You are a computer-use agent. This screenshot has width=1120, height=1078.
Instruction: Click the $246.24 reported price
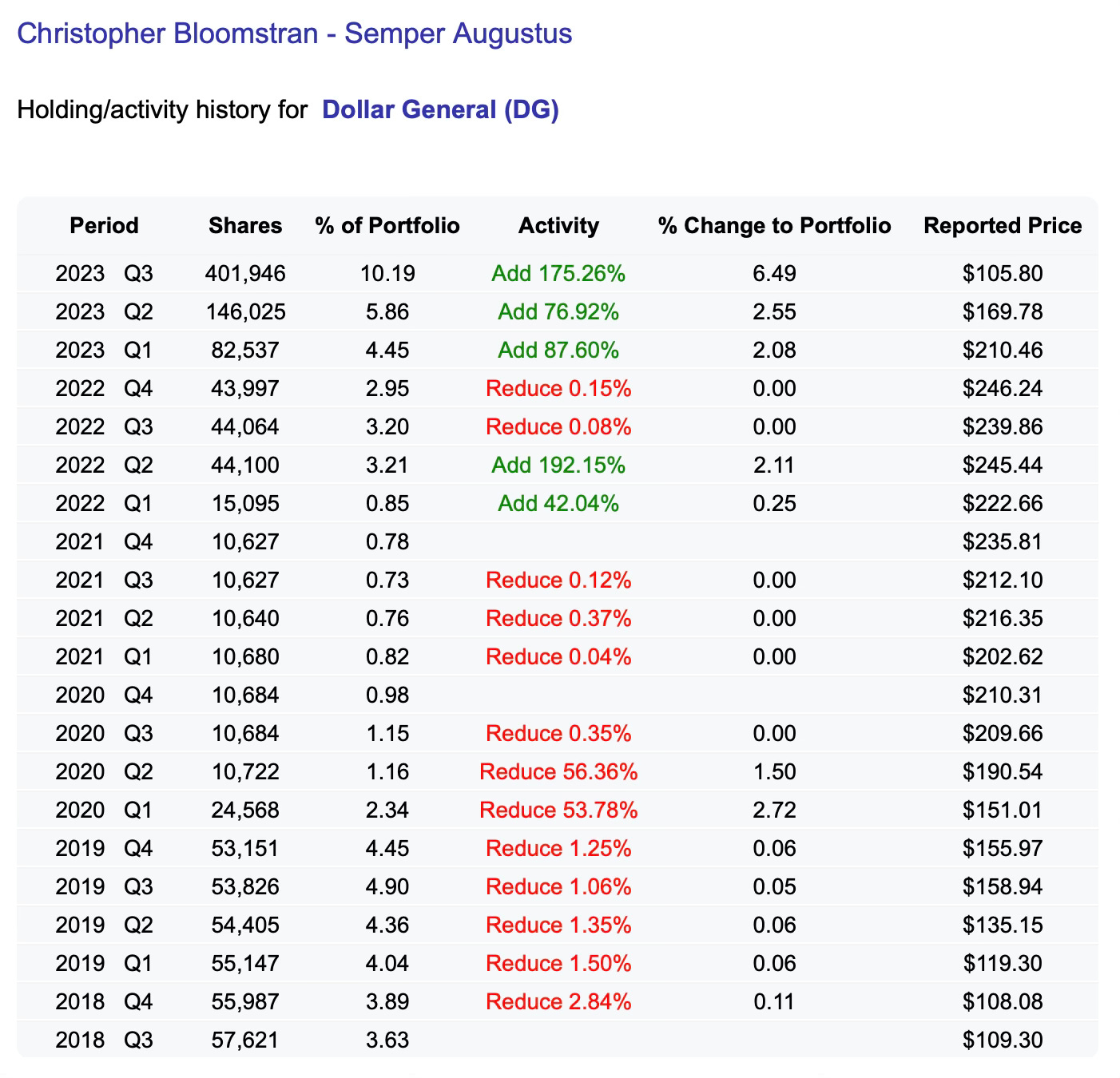tap(1003, 389)
